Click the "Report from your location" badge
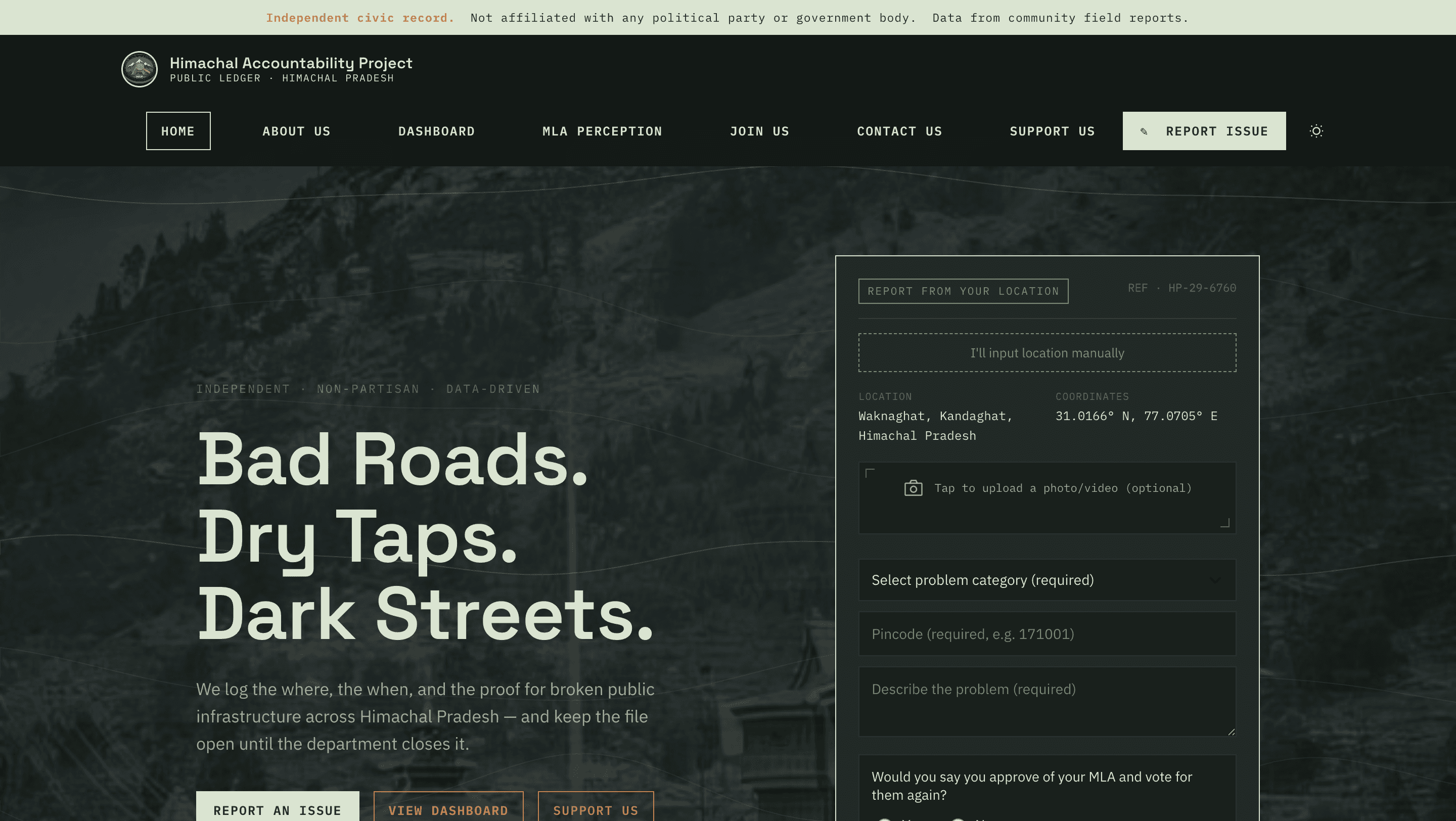Screen dimensions: 1456x821 (963, 291)
